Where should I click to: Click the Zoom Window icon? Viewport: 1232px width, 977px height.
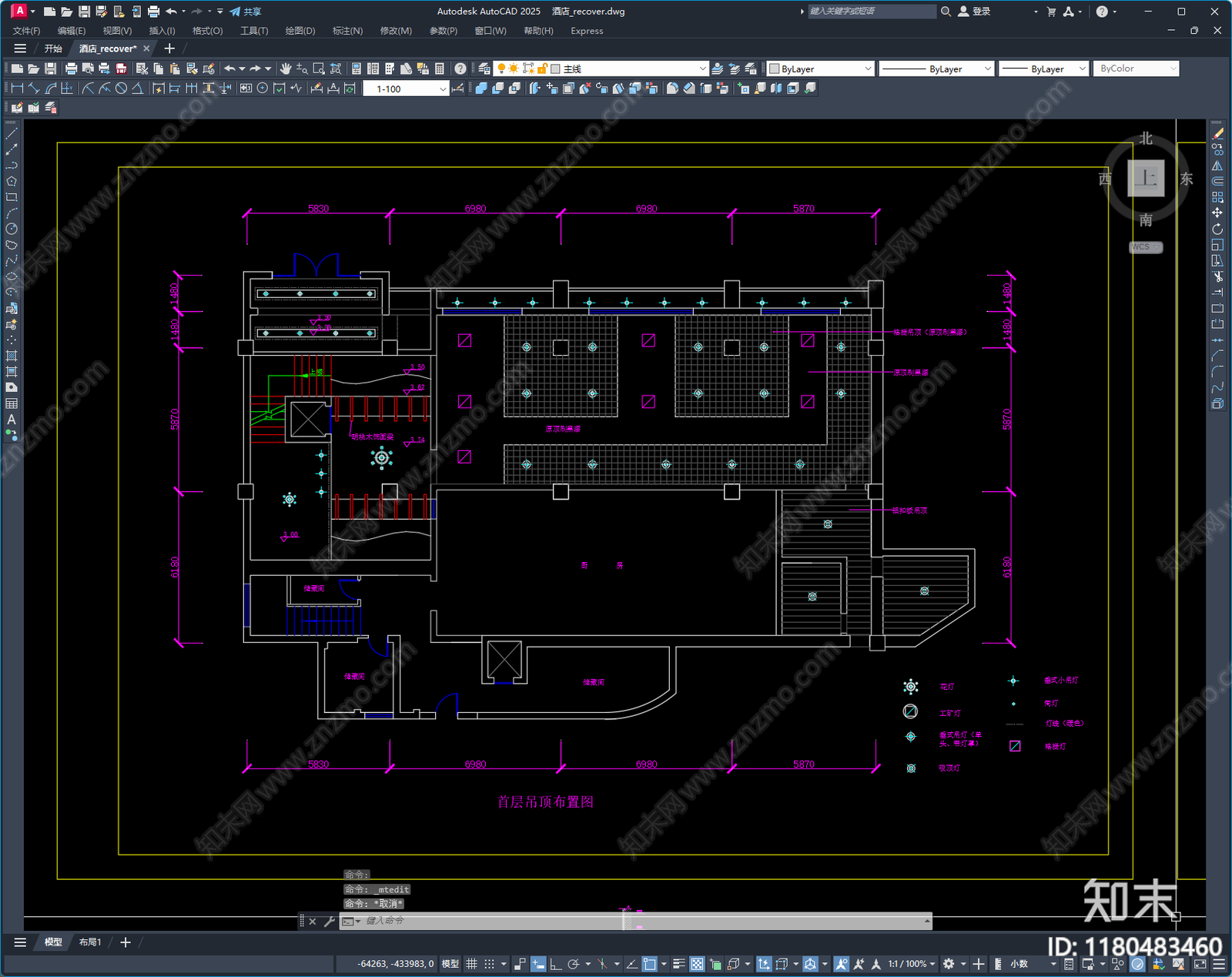tap(319, 69)
